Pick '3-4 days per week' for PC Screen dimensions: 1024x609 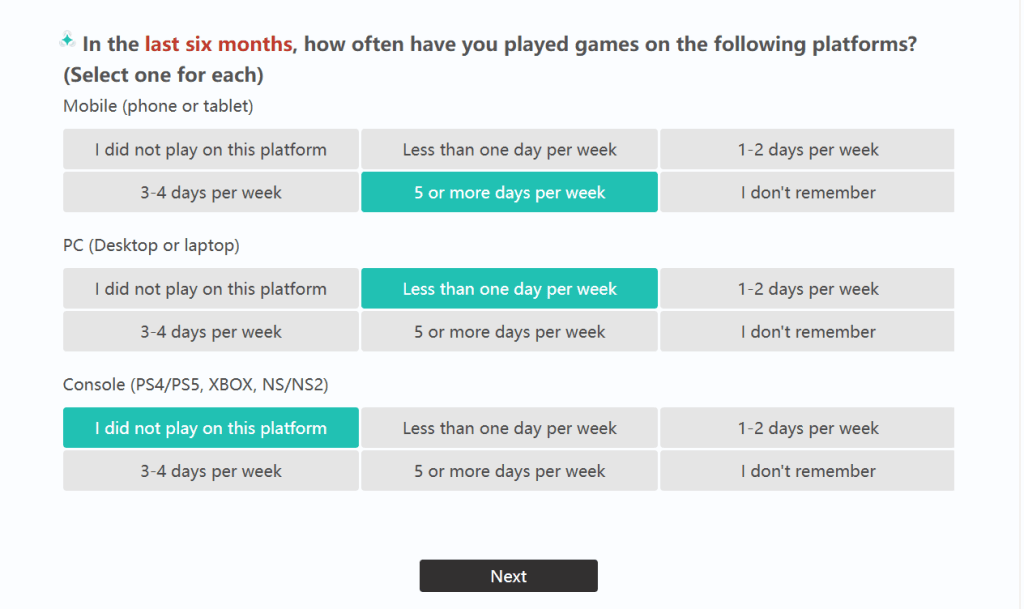pos(210,332)
